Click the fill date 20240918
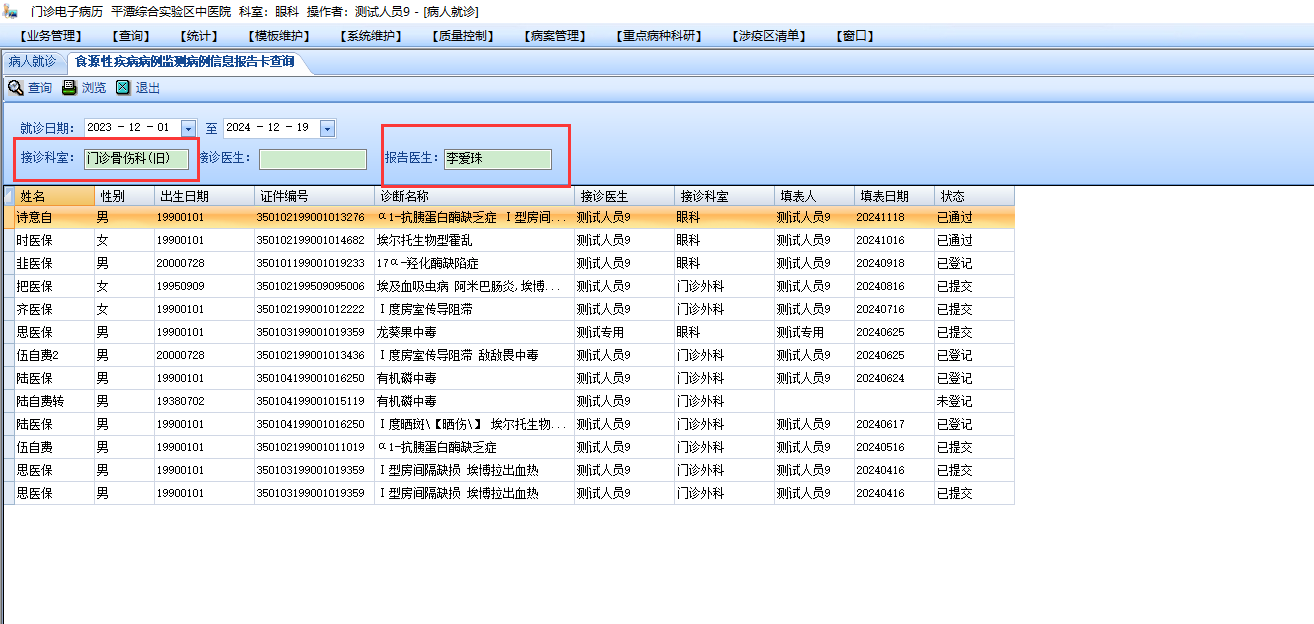Image resolution: width=1314 pixels, height=624 pixels. click(880, 263)
